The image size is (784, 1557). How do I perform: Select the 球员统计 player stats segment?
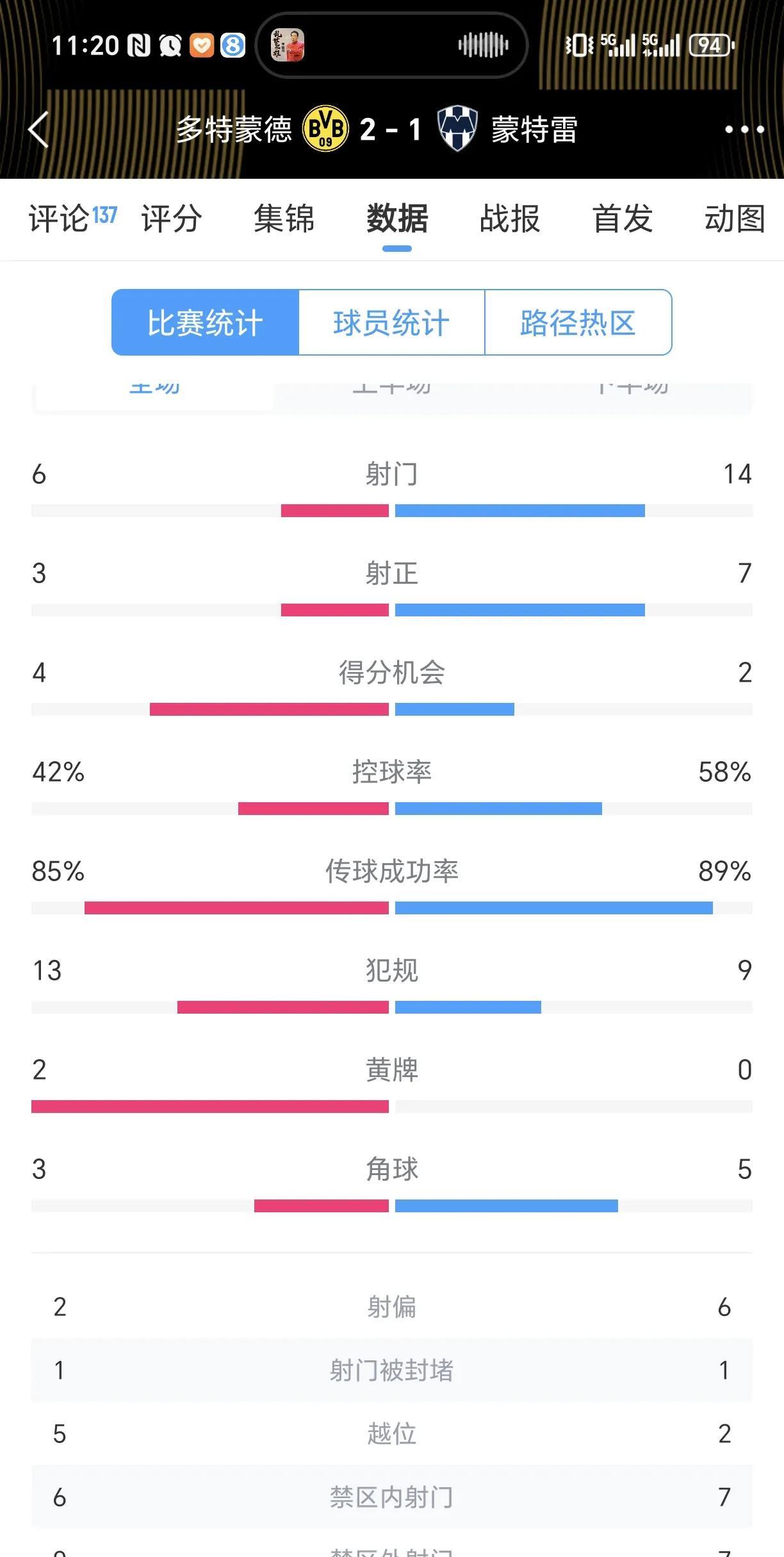391,322
